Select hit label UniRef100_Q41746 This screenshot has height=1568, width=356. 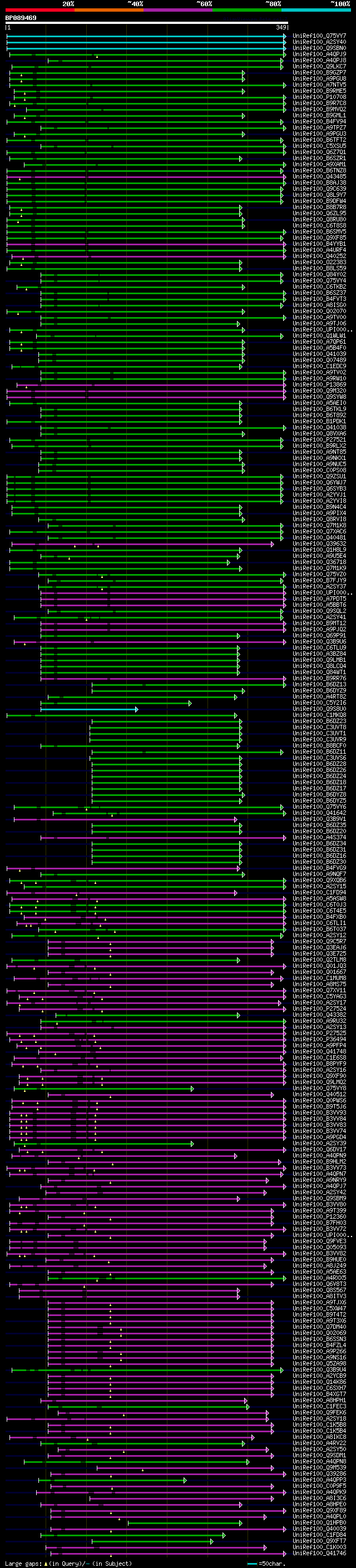point(319,1553)
